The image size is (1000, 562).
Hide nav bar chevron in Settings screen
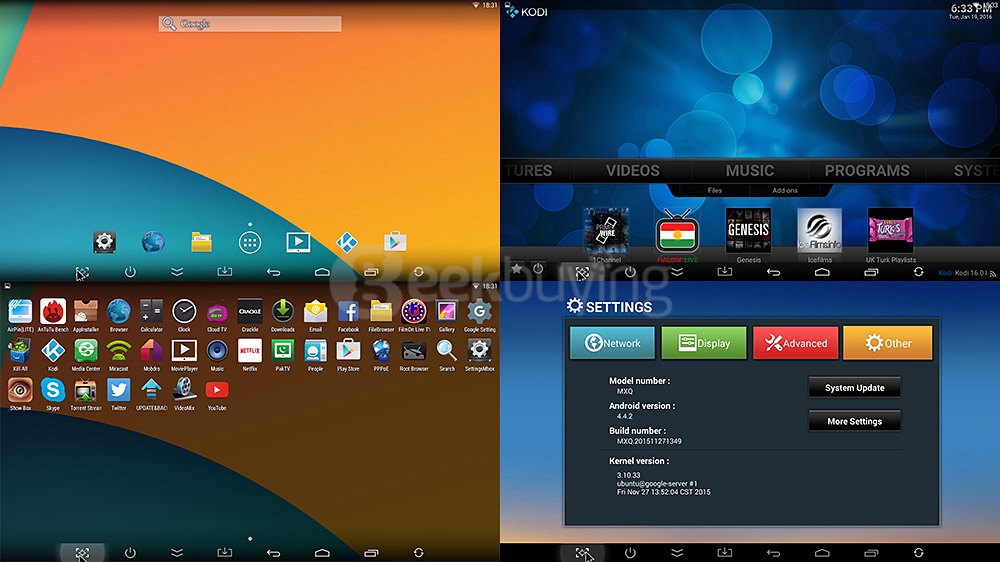pyautogui.click(x=677, y=552)
